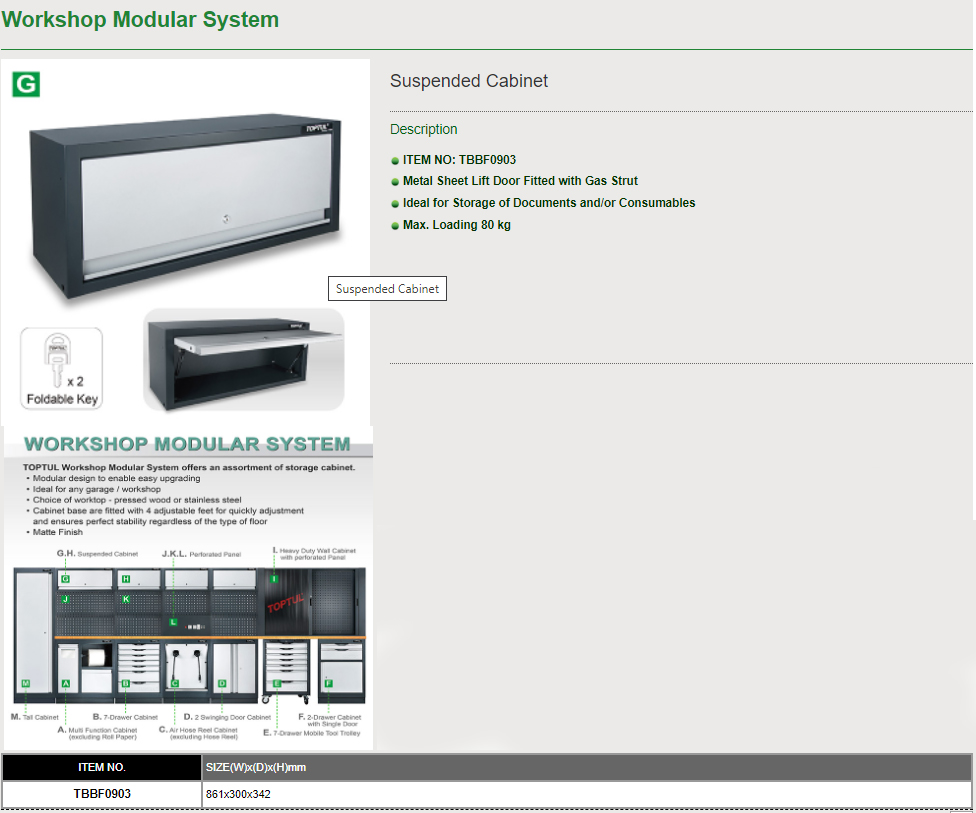
Task: Click the green M marker on the Tall Cabinet
Action: [25, 684]
